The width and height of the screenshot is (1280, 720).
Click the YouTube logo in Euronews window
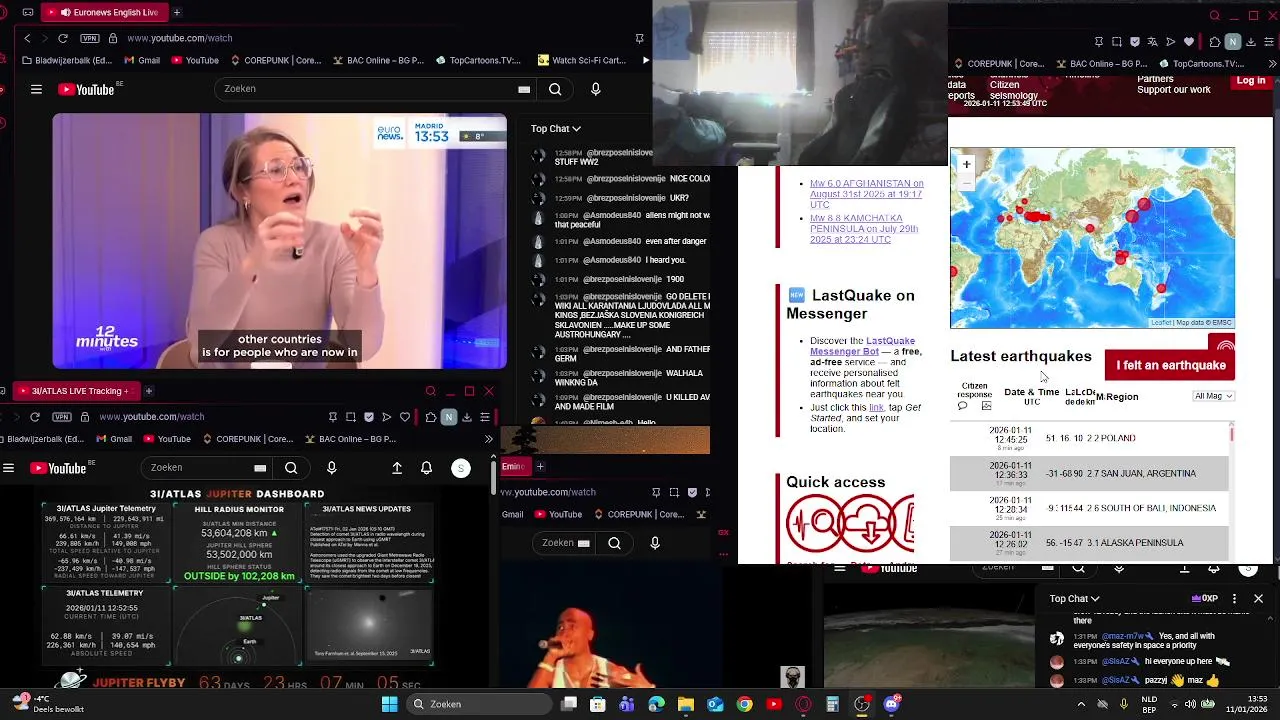point(86,89)
